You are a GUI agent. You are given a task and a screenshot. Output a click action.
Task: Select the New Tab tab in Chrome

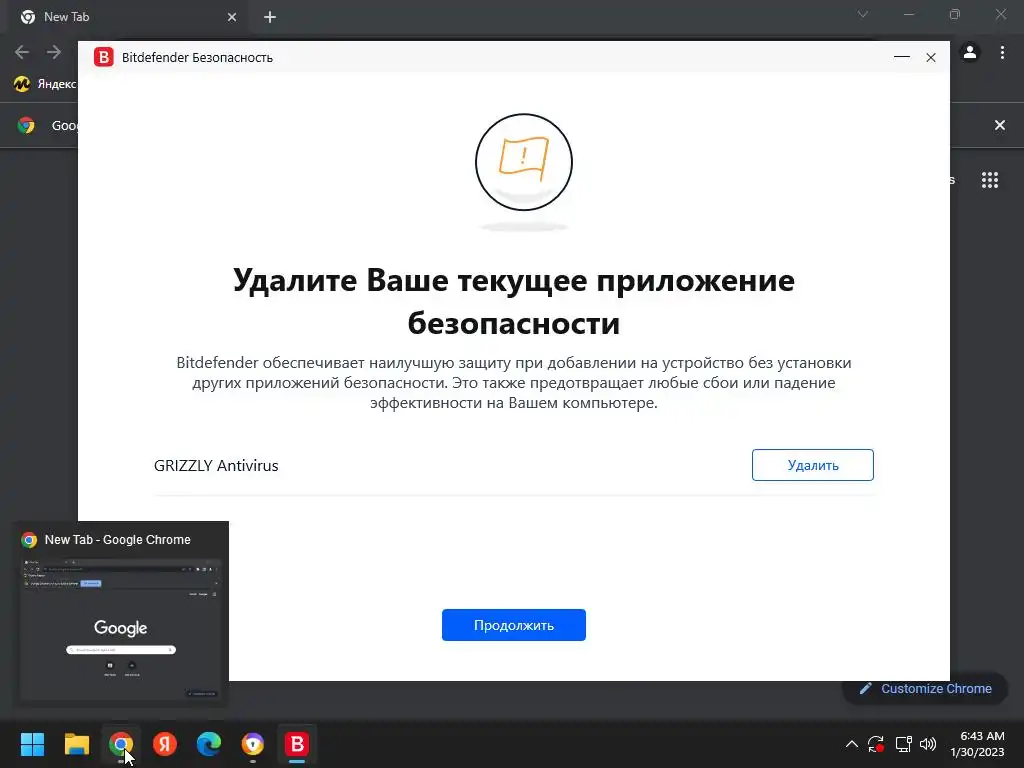(x=127, y=17)
